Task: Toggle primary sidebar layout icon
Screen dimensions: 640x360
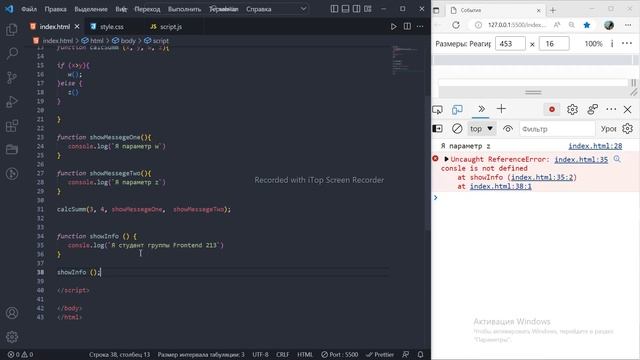Action: click(x=334, y=9)
